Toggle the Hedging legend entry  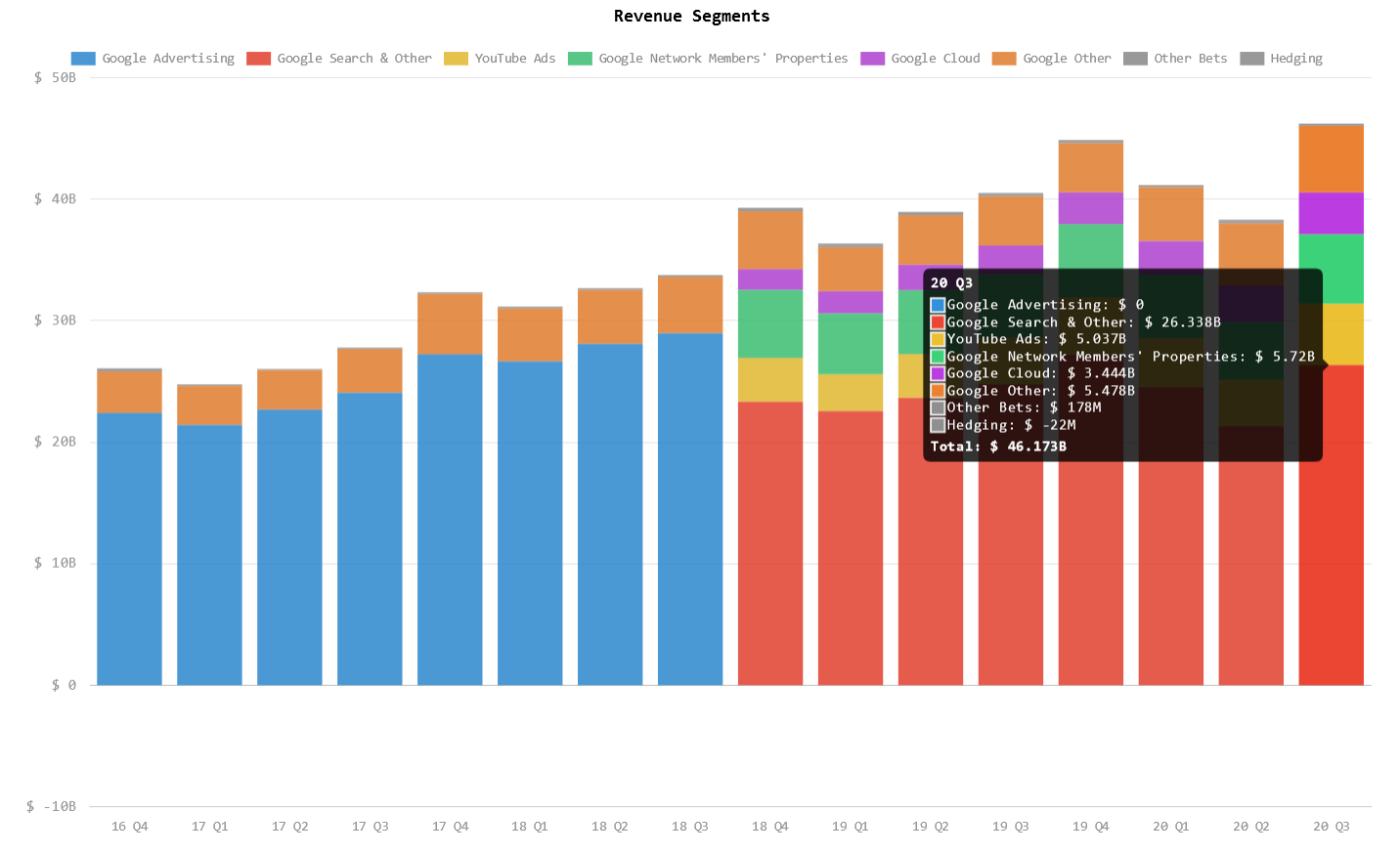pos(1281,59)
